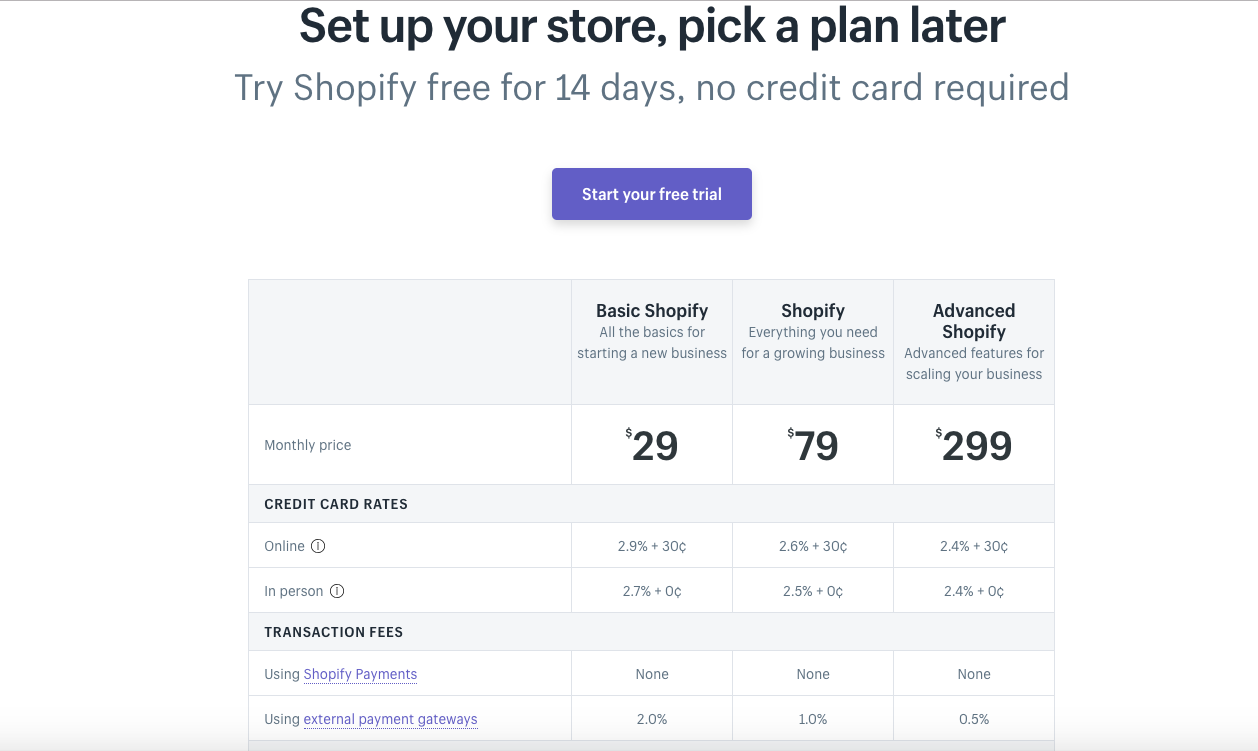1258x751 pixels.
Task: Click the In person info icon
Action: pyautogui.click(x=337, y=591)
